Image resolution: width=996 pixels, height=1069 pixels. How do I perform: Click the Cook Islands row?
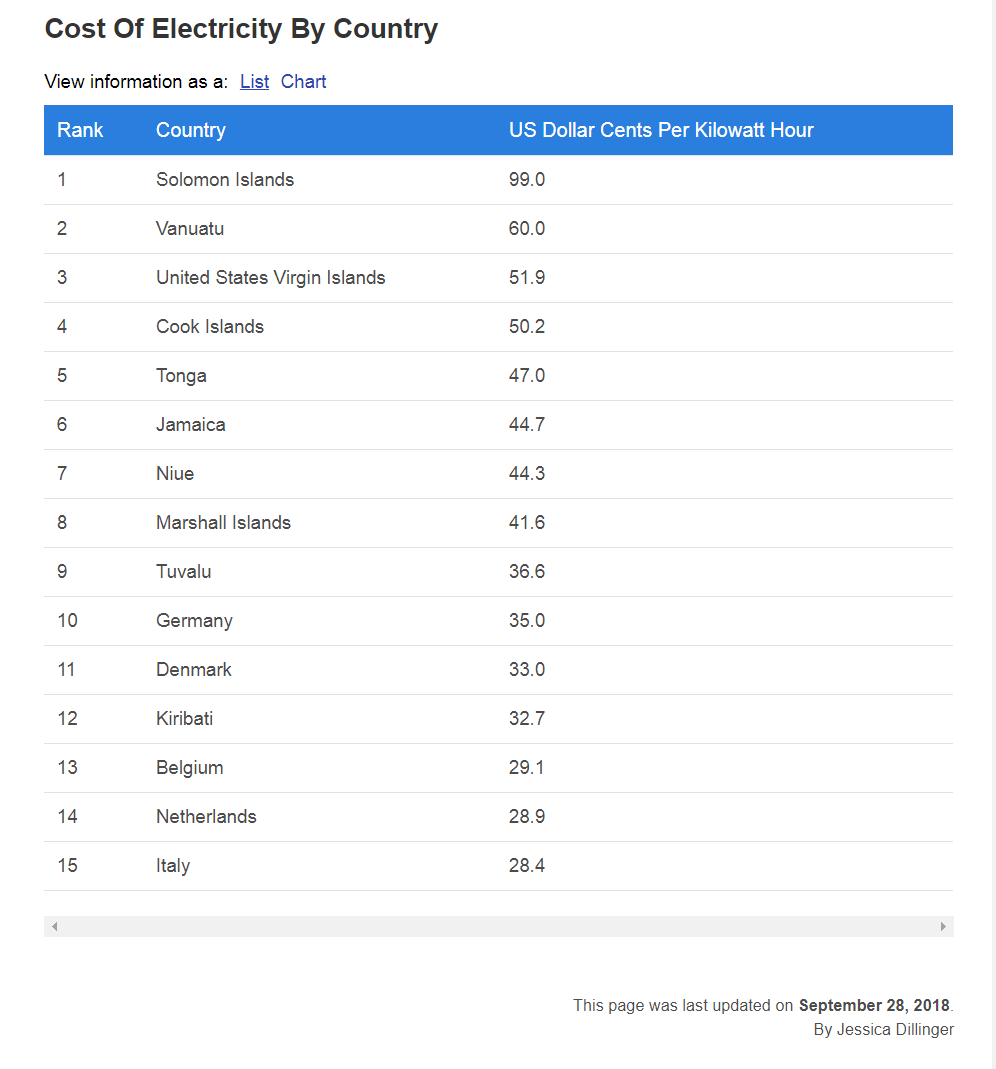pos(498,327)
